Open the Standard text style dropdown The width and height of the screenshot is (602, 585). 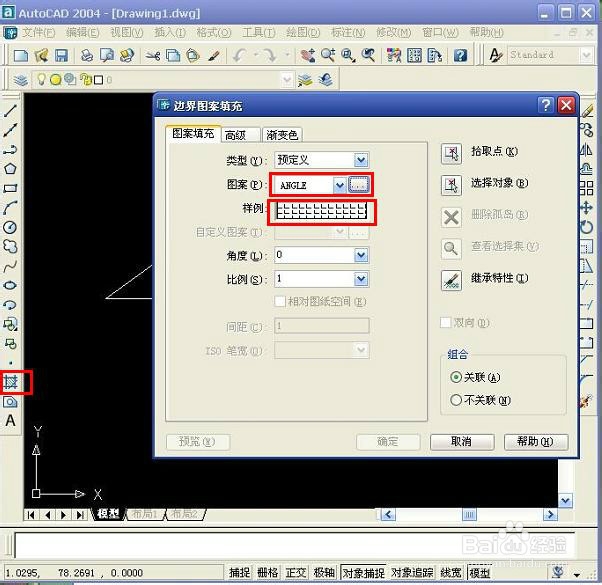586,55
